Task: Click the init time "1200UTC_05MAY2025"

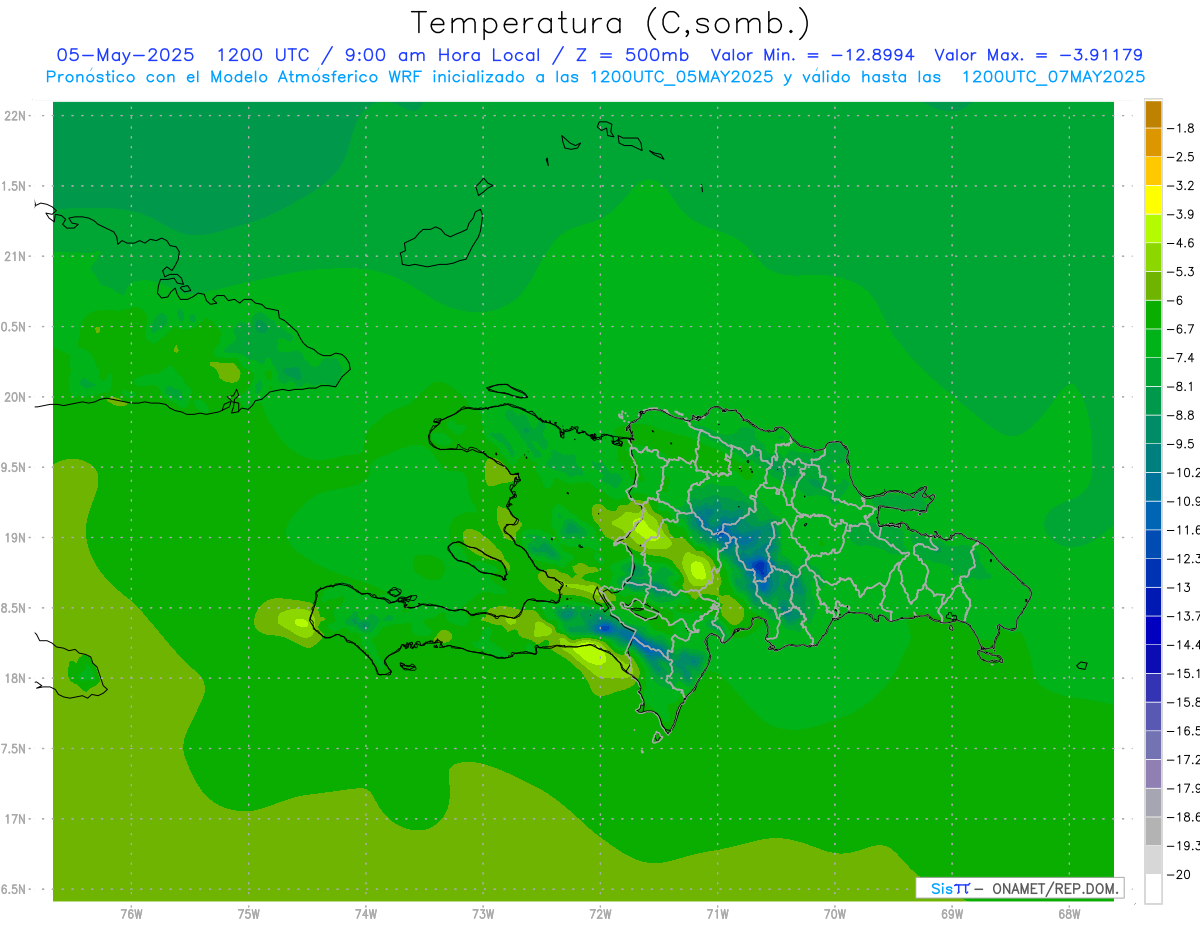Action: (x=682, y=76)
